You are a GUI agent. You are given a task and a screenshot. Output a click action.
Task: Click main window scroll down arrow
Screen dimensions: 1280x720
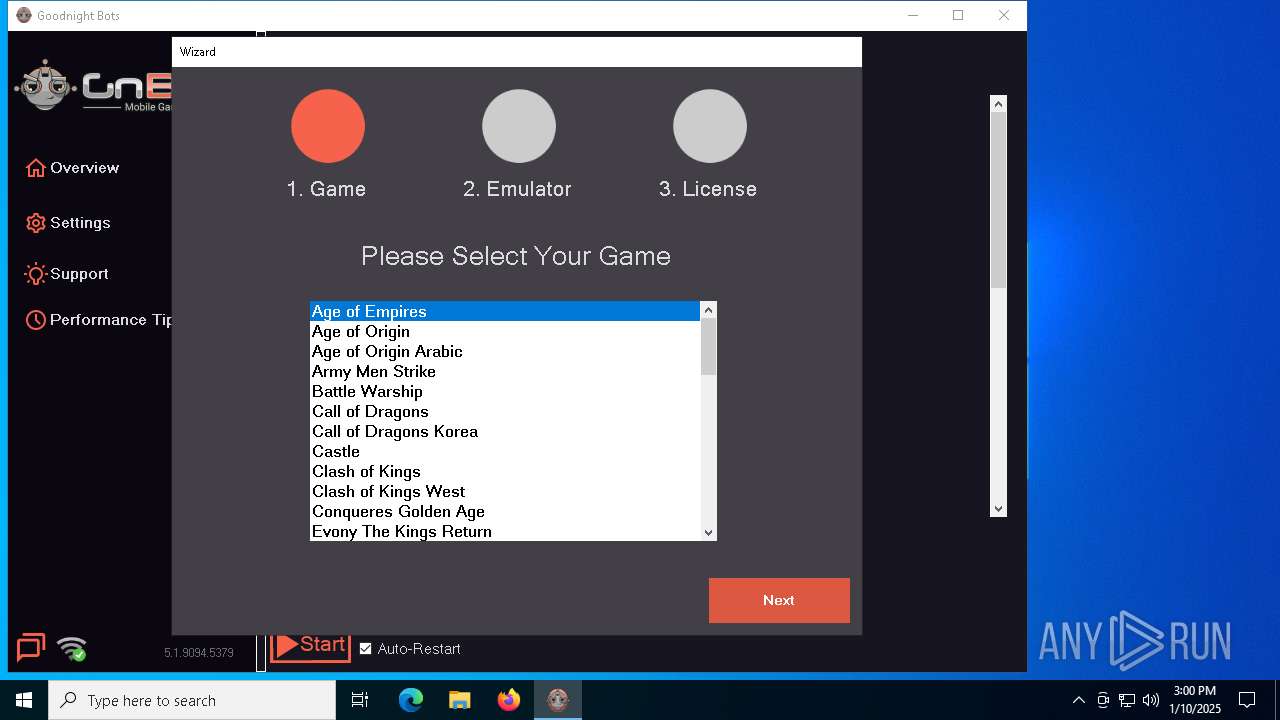998,509
